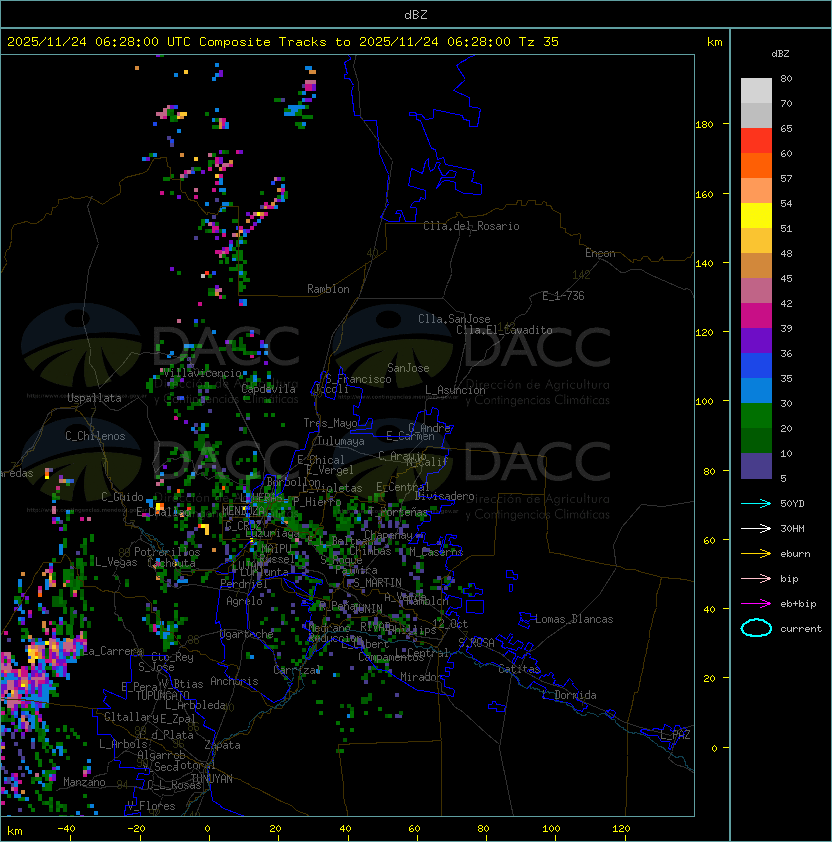832x842 pixels.
Task: Click the Potrerillos map label
Action: pyautogui.click(x=167, y=552)
